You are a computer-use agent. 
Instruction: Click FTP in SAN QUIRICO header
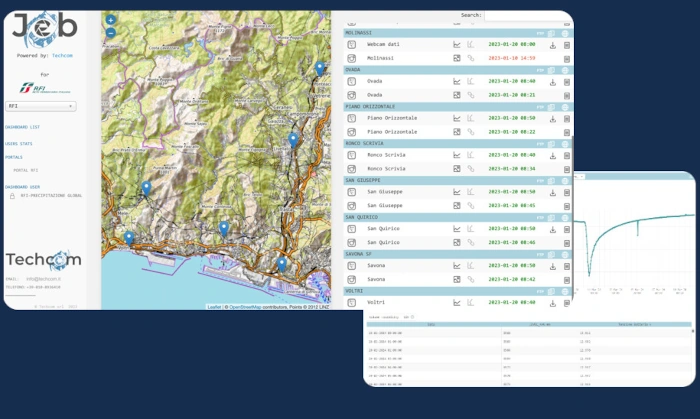tap(540, 218)
